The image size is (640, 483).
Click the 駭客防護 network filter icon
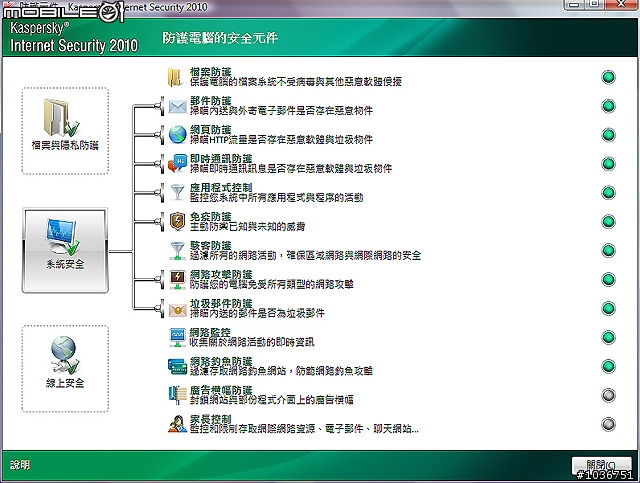point(177,250)
